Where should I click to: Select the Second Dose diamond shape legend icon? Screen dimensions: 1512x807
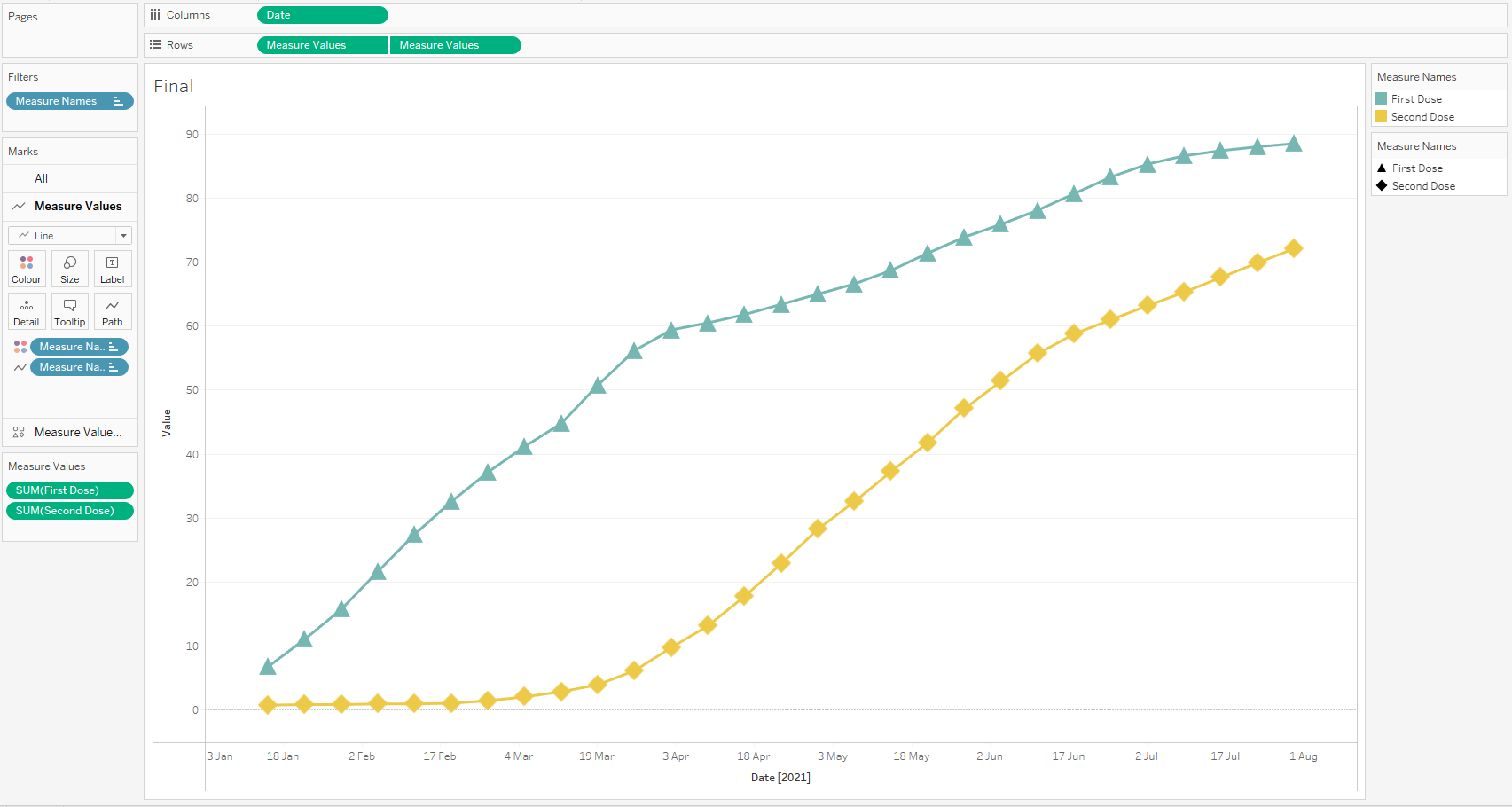(1382, 185)
